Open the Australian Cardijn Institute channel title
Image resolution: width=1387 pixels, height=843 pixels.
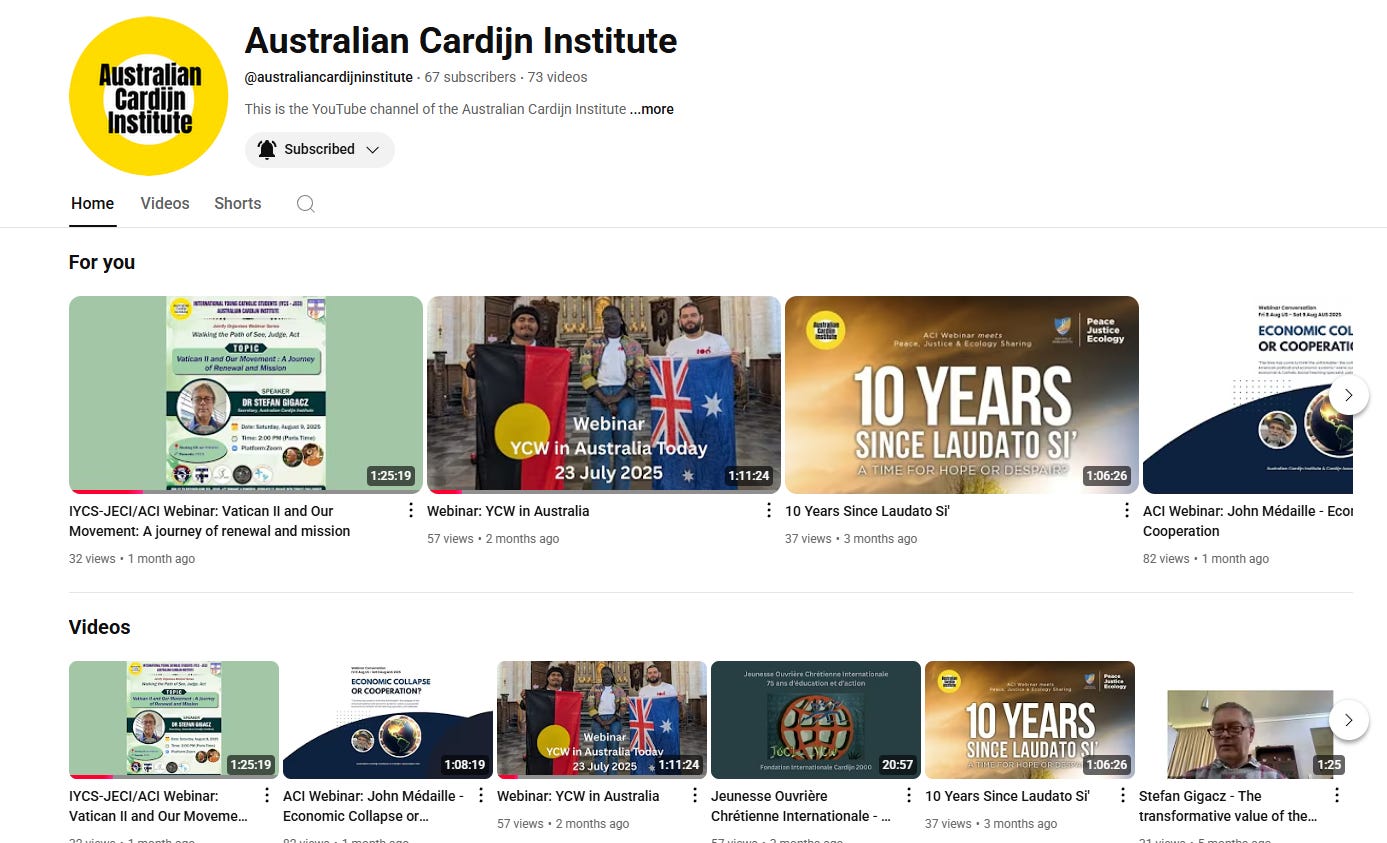[x=461, y=41]
